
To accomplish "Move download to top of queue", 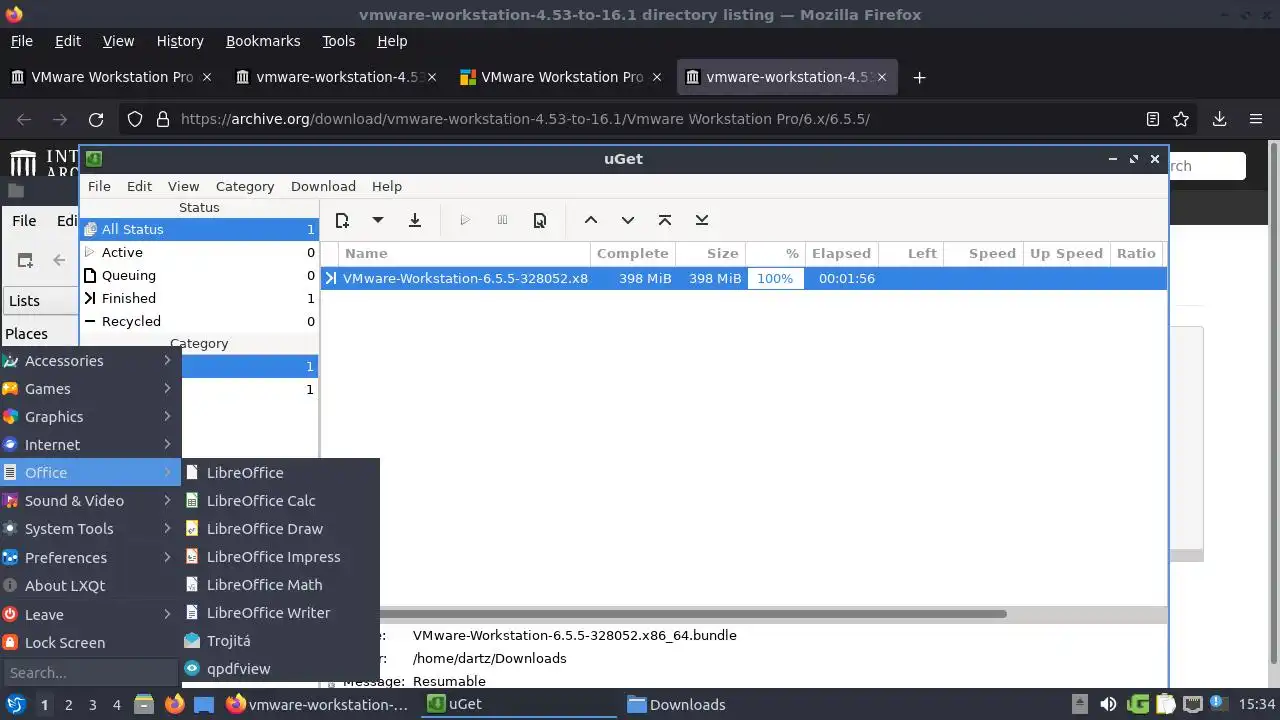I will click(x=665, y=220).
